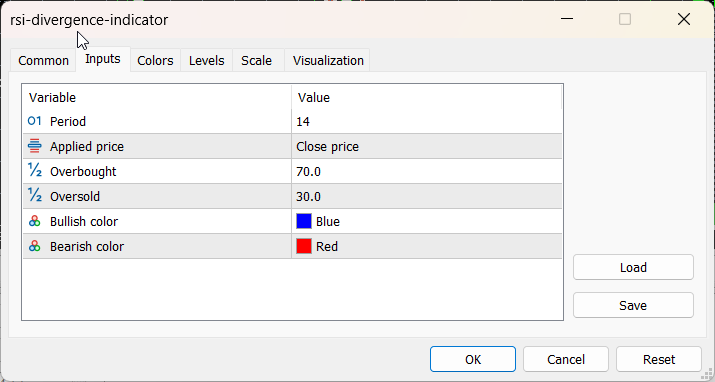Image resolution: width=715 pixels, height=382 pixels.
Task: Edit the Overbought value 70.0
Action: point(426,171)
